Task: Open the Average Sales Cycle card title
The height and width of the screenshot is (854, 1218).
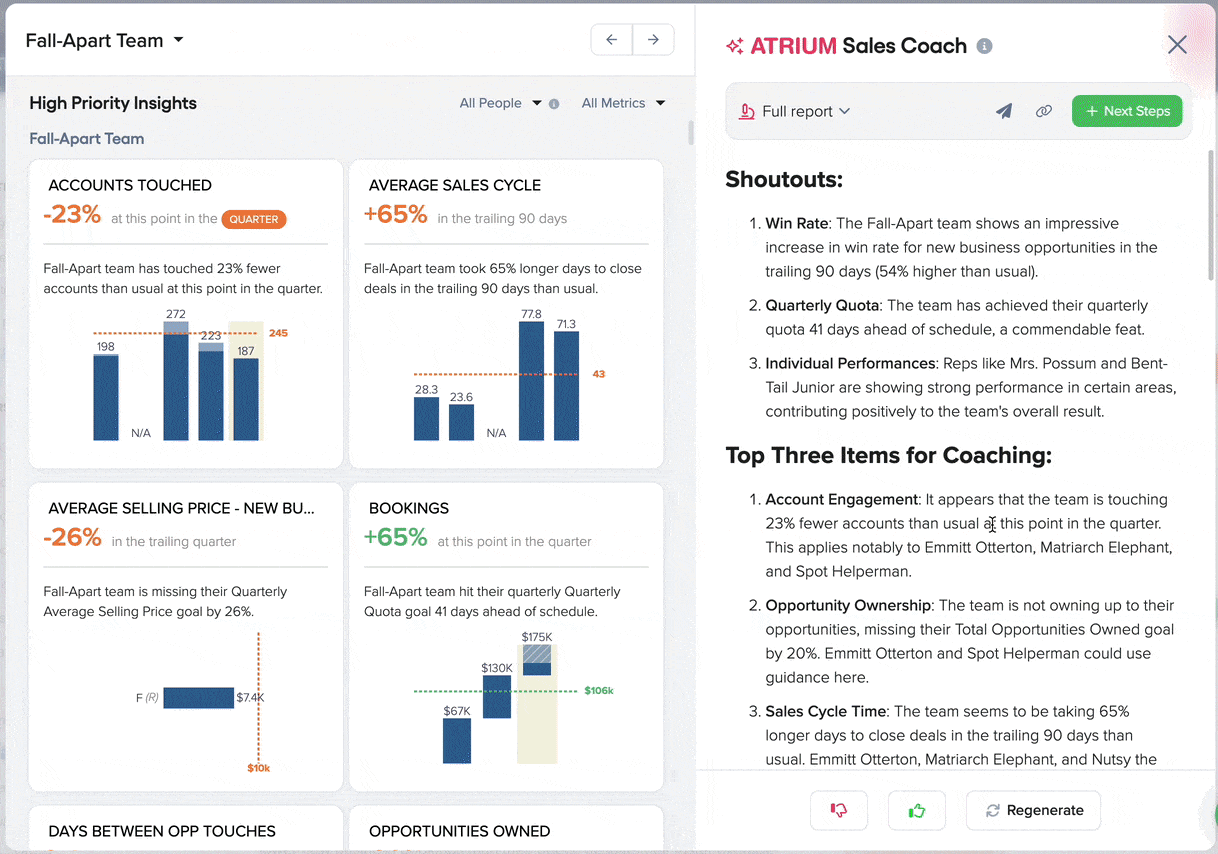Action: coord(455,185)
